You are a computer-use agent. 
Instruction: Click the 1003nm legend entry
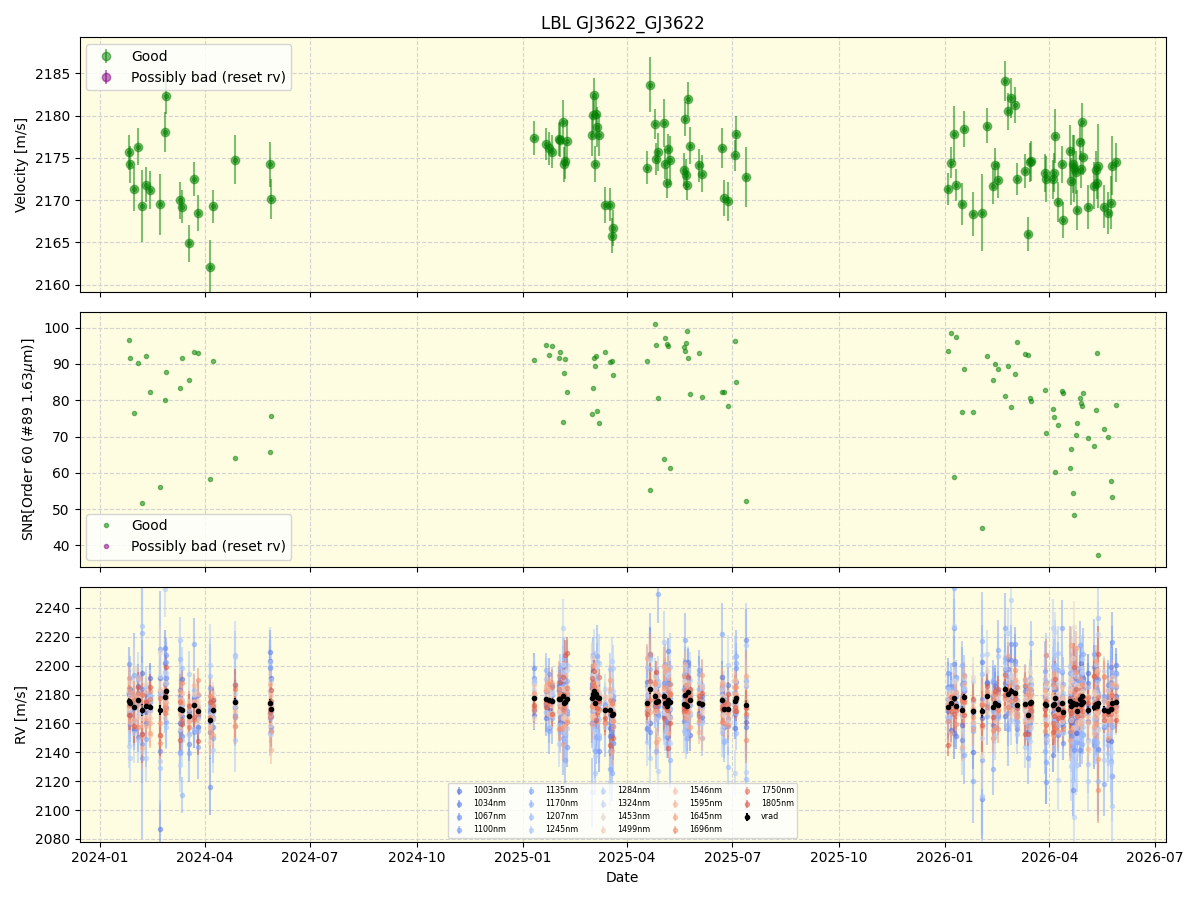coord(489,790)
